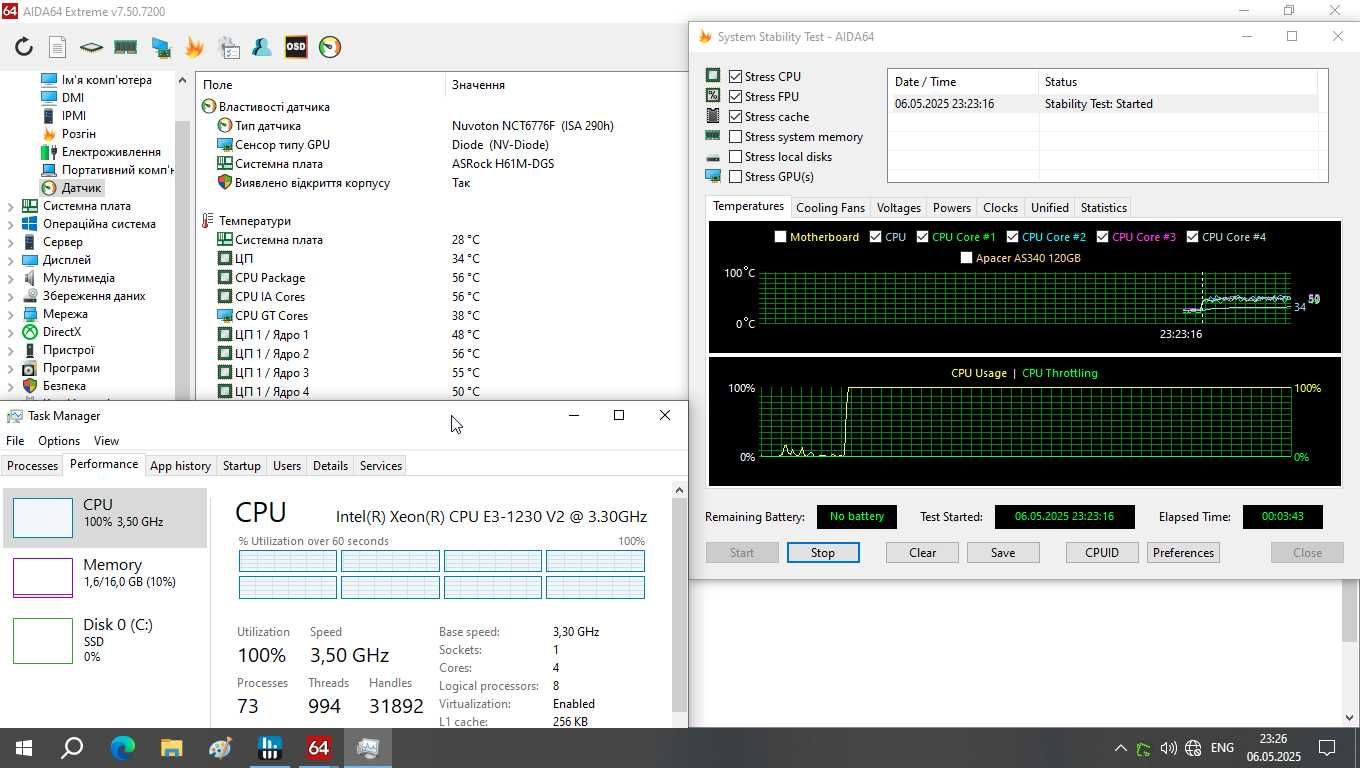
Task: Select the Датчик sensor tree item
Action: [81, 188]
